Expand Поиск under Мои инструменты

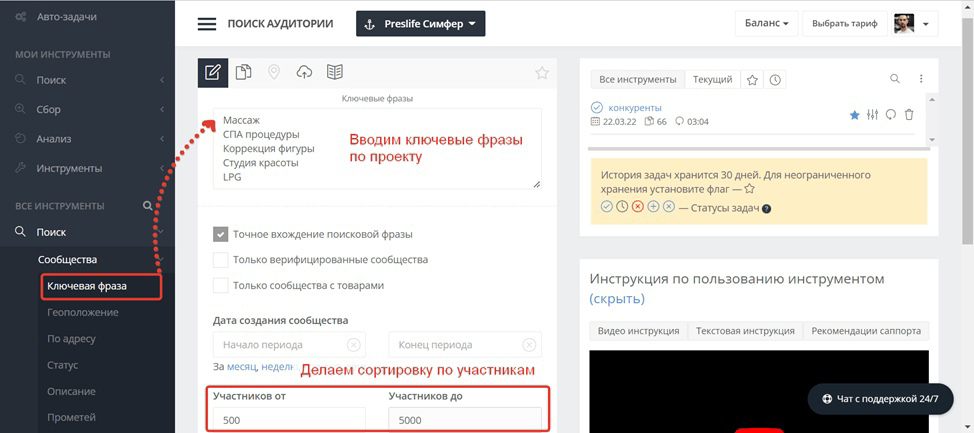point(87,80)
